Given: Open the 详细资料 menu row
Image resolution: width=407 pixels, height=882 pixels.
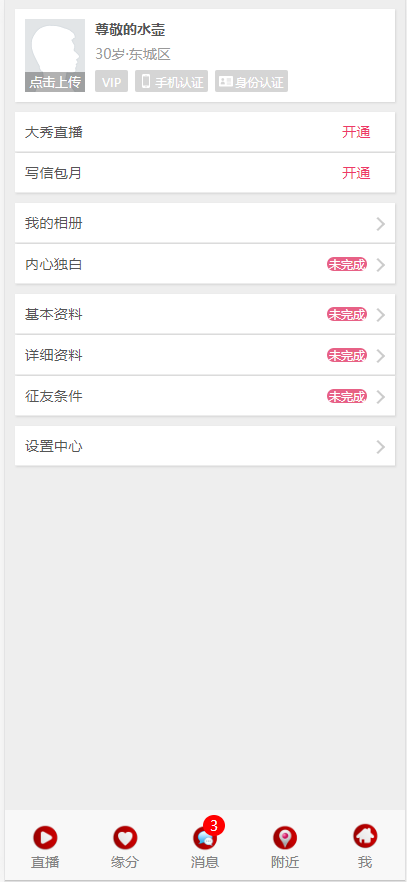Looking at the screenshot, I should pos(205,355).
